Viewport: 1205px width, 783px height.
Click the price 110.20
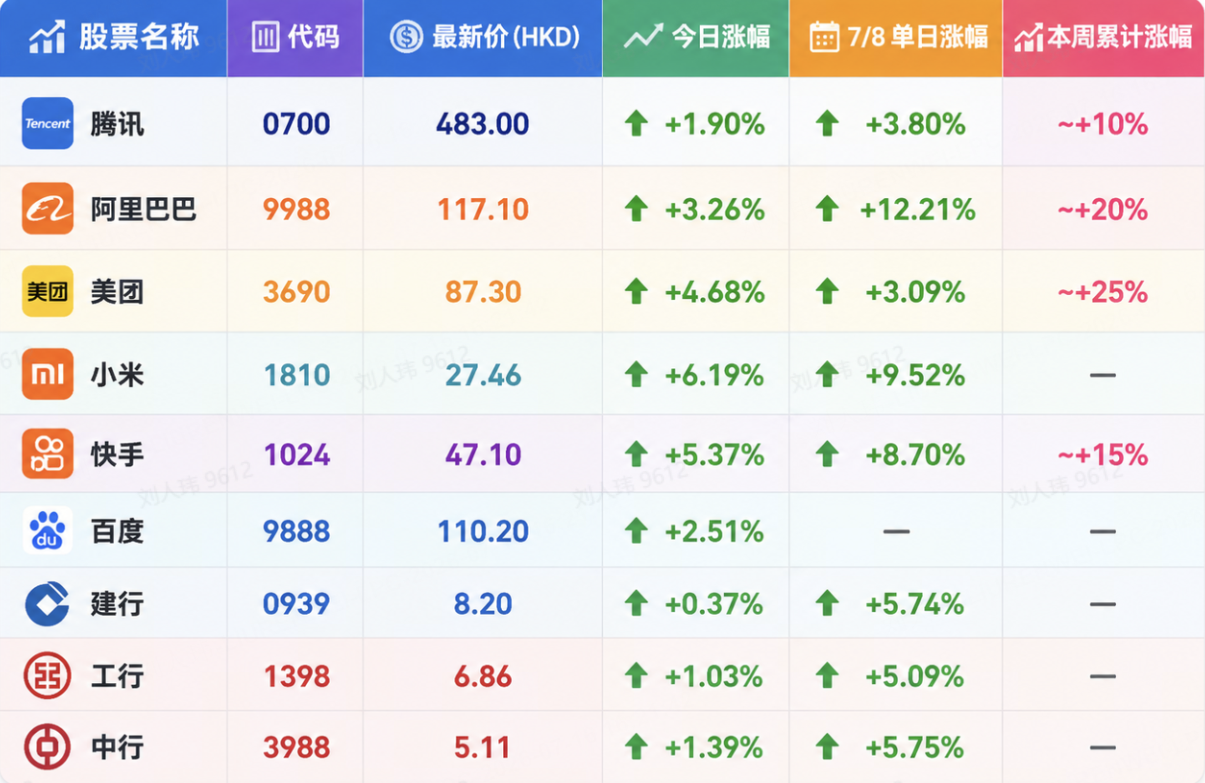[483, 530]
